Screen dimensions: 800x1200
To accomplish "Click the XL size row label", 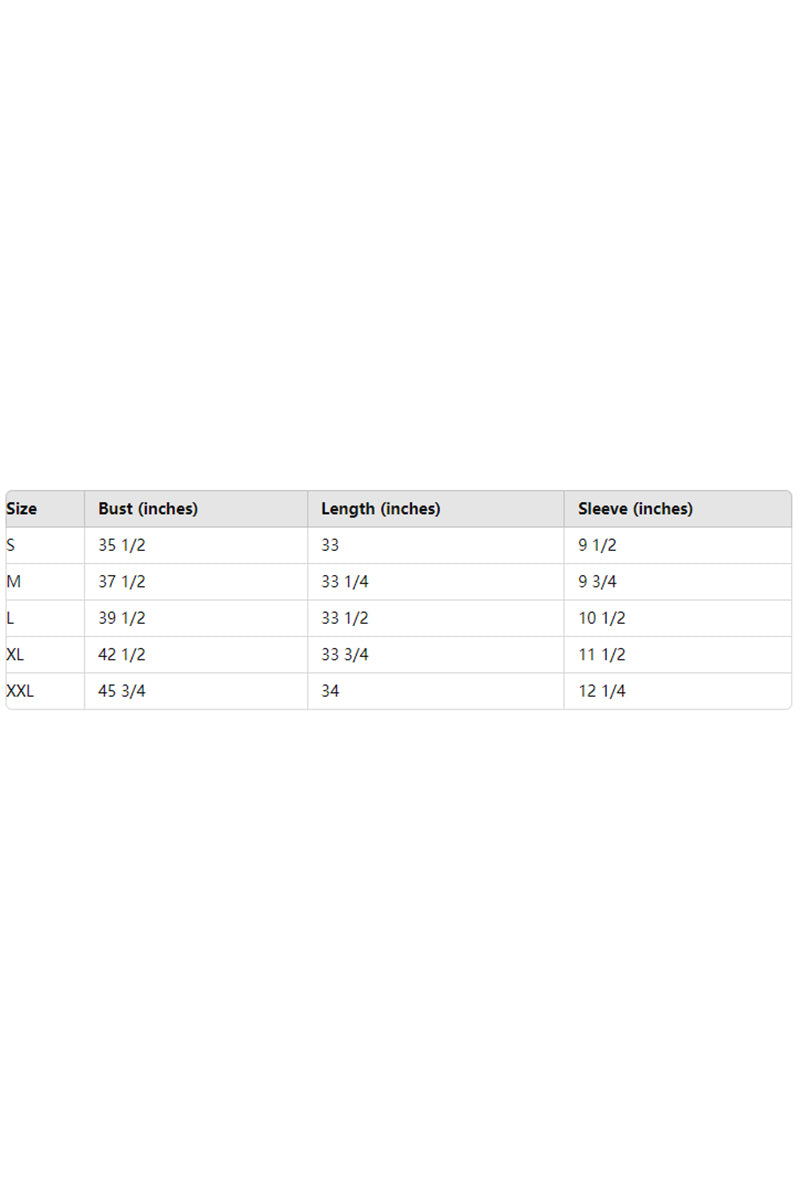I will tap(15, 655).
